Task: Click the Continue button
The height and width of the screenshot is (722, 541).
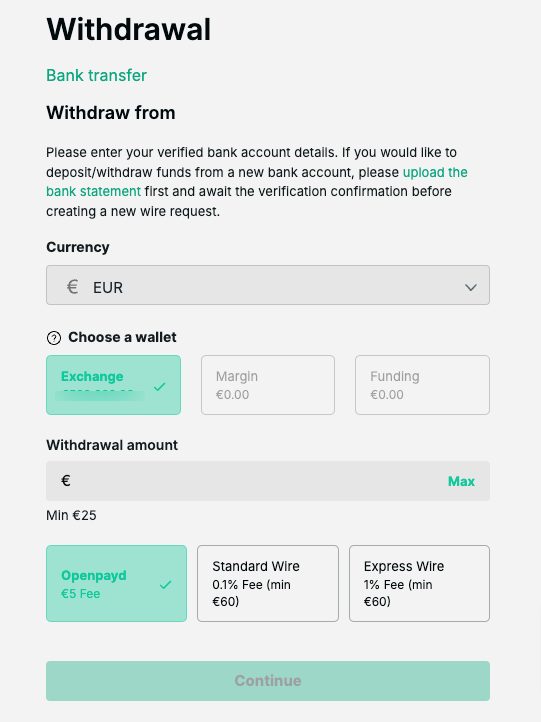Action: coord(268,681)
